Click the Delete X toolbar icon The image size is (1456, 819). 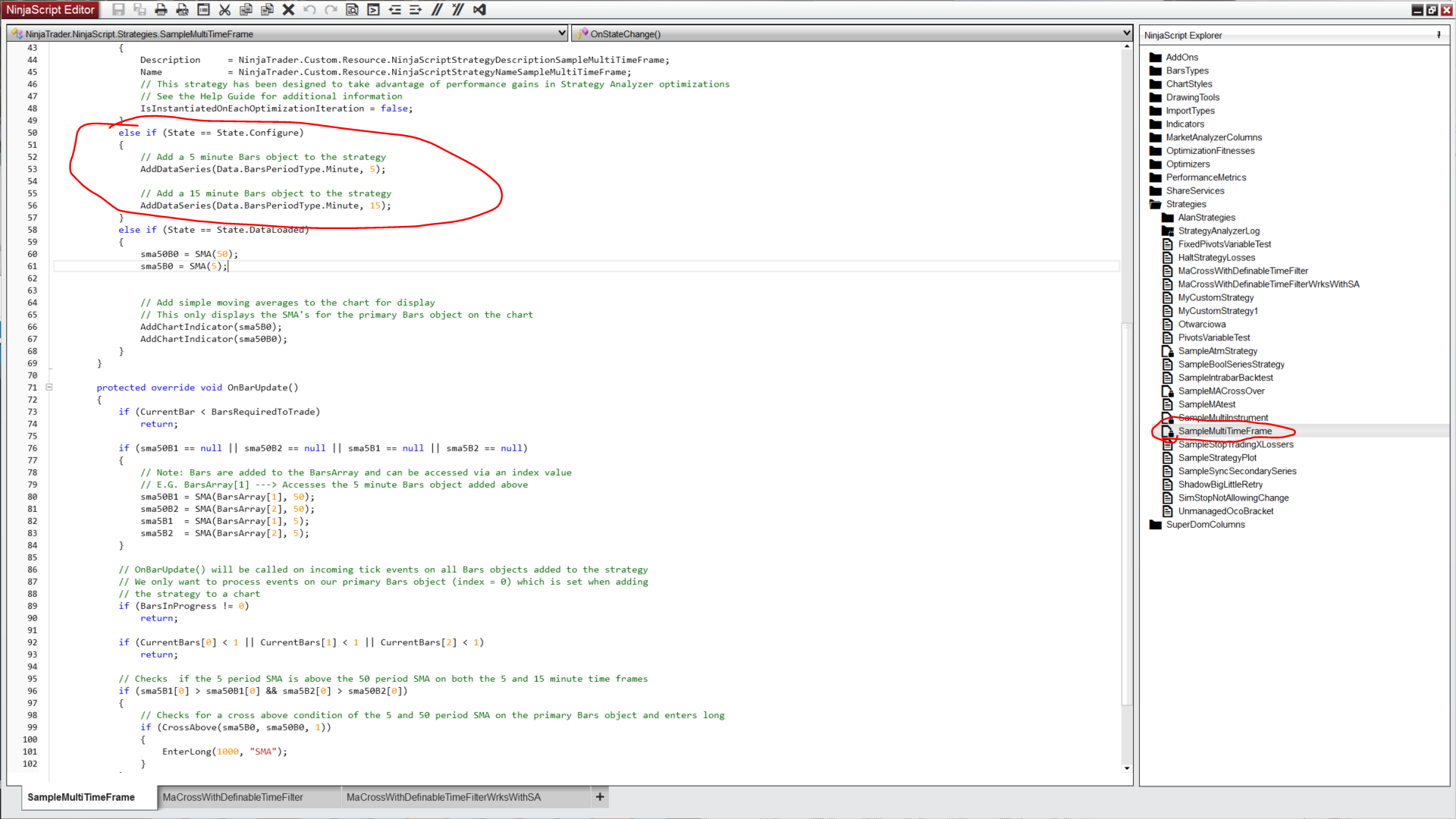[x=288, y=10]
